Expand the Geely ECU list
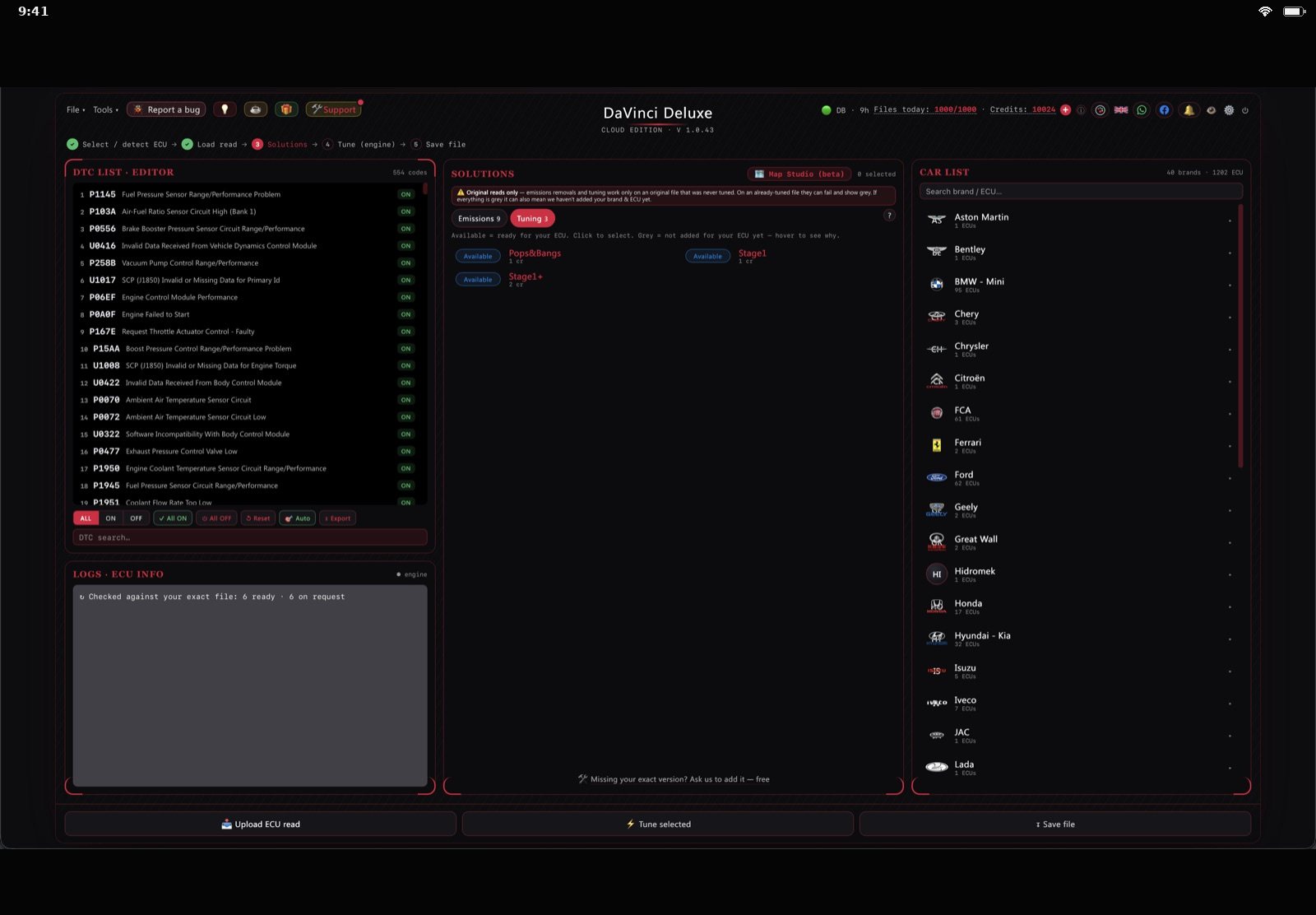The image size is (1316, 915). point(1230,510)
